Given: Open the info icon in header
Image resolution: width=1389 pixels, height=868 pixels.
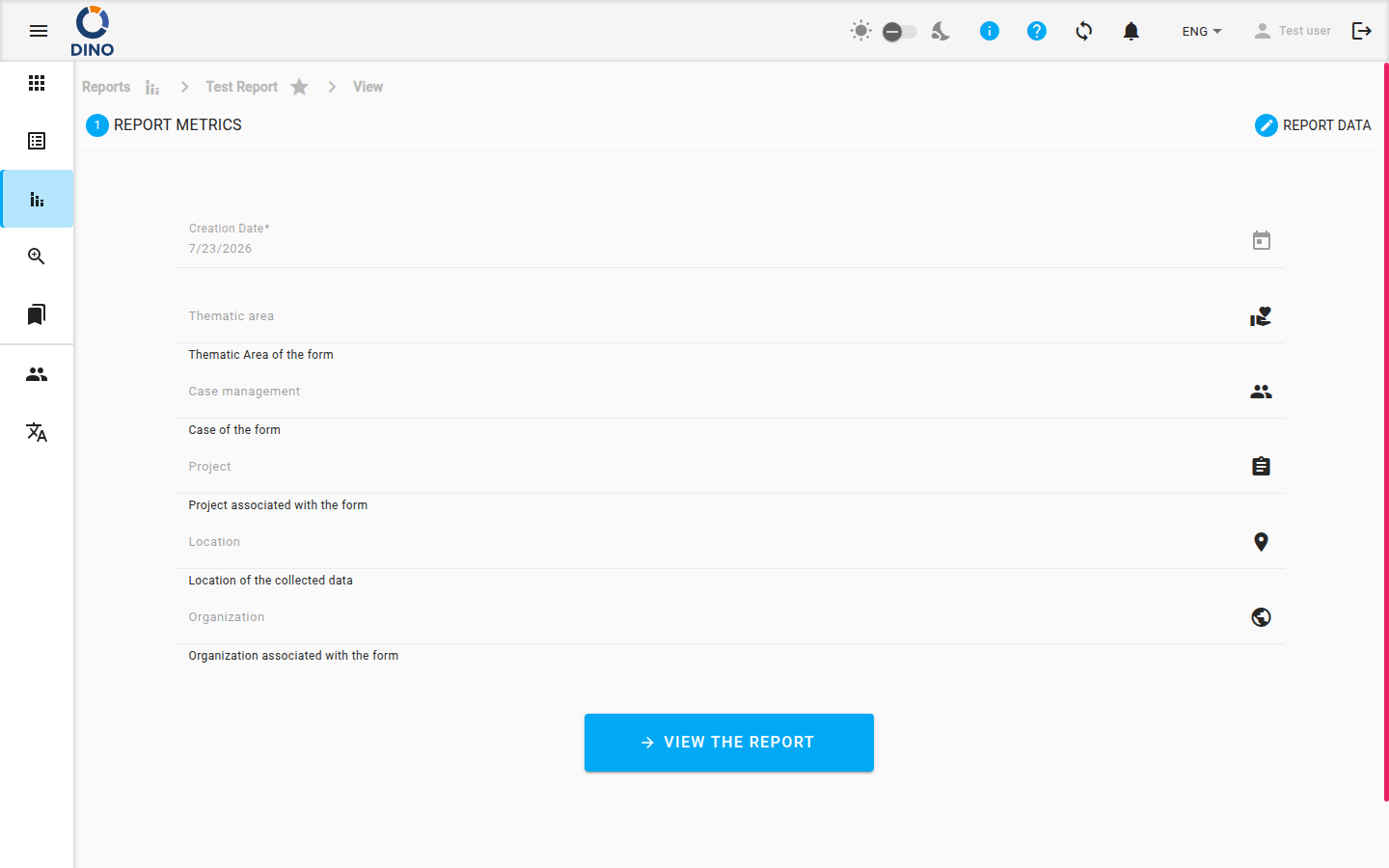Looking at the screenshot, I should pos(990,31).
